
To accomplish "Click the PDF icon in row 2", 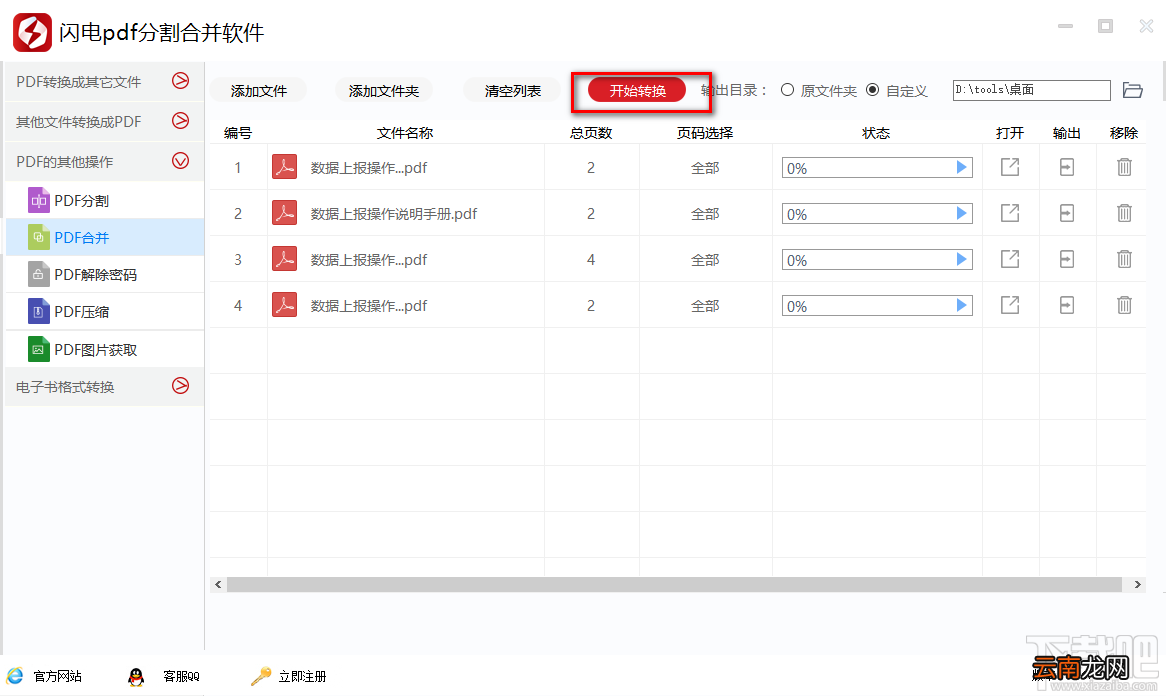I will [x=284, y=213].
